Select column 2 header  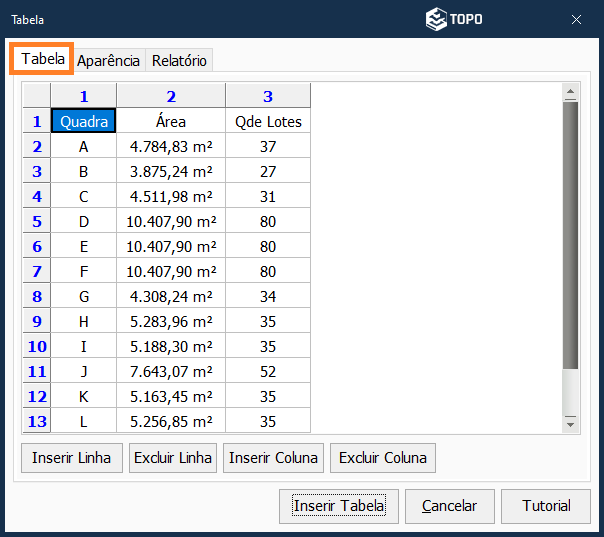[171, 96]
